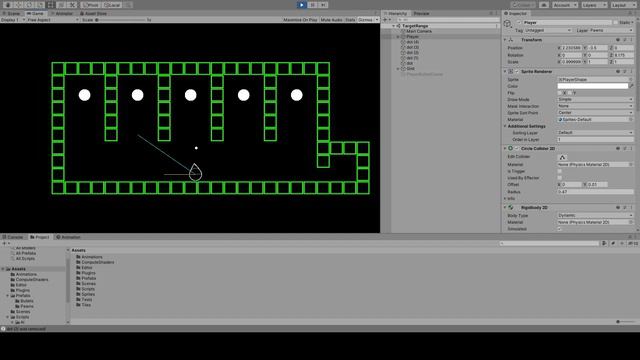The image size is (640, 360).
Task: Switch to the Scene tab
Action: click(x=11, y=13)
